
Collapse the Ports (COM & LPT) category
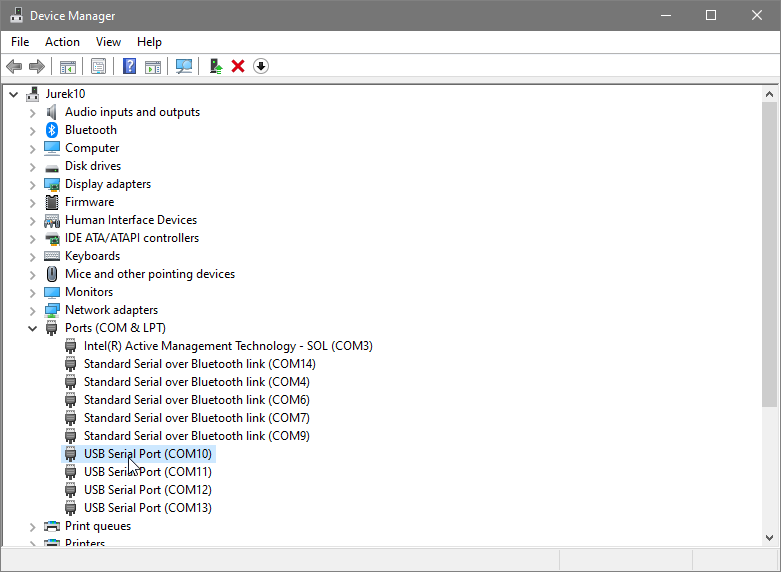(32, 328)
